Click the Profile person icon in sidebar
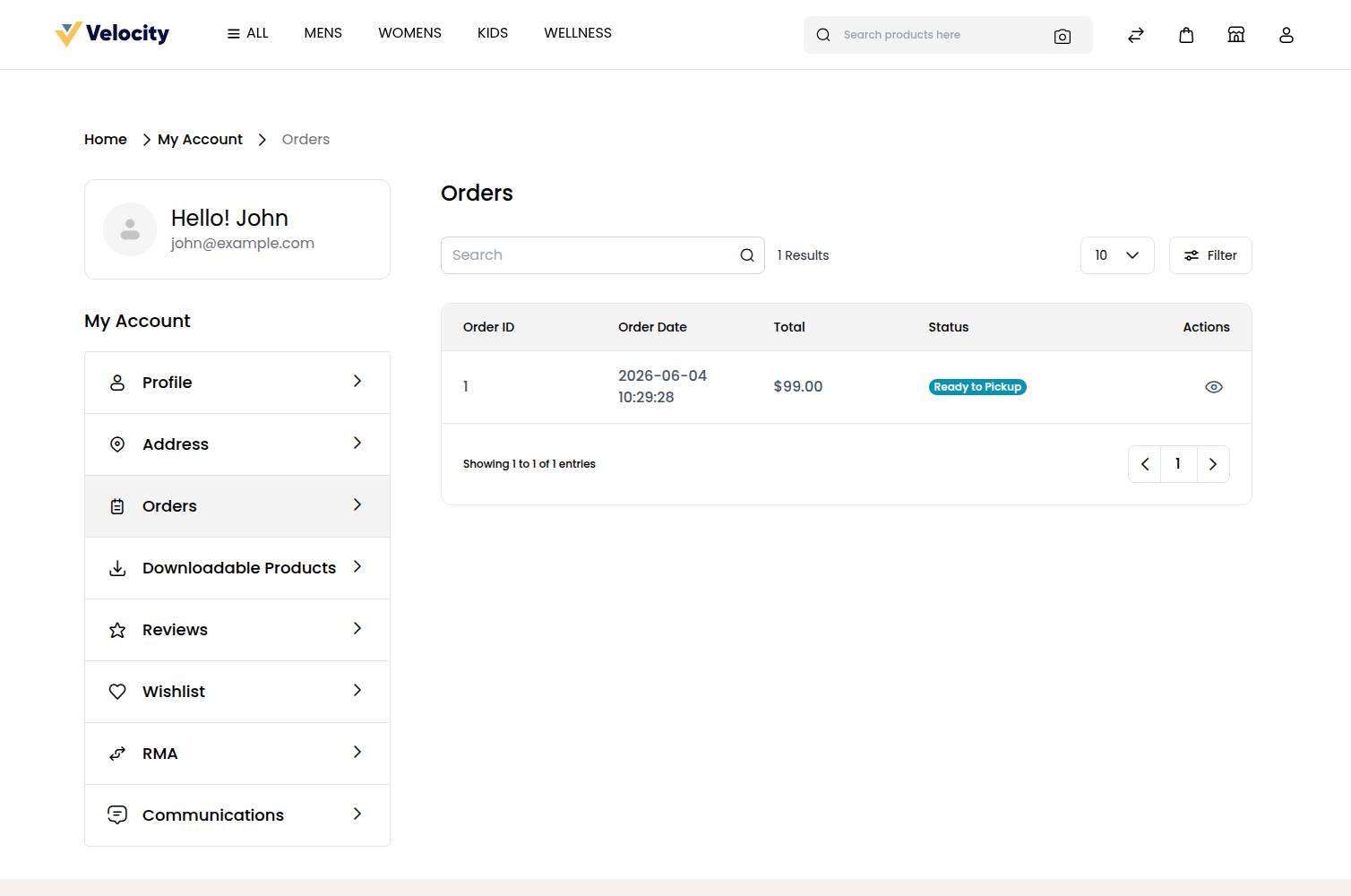The image size is (1351, 896). [x=117, y=383]
